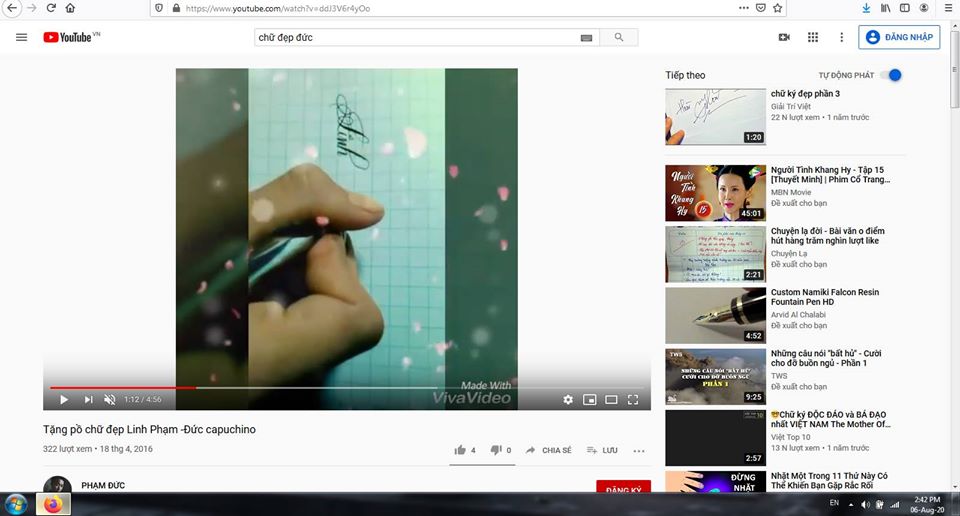960x516 pixels.
Task: Click the CHIA SẺ share button
Action: click(549, 450)
